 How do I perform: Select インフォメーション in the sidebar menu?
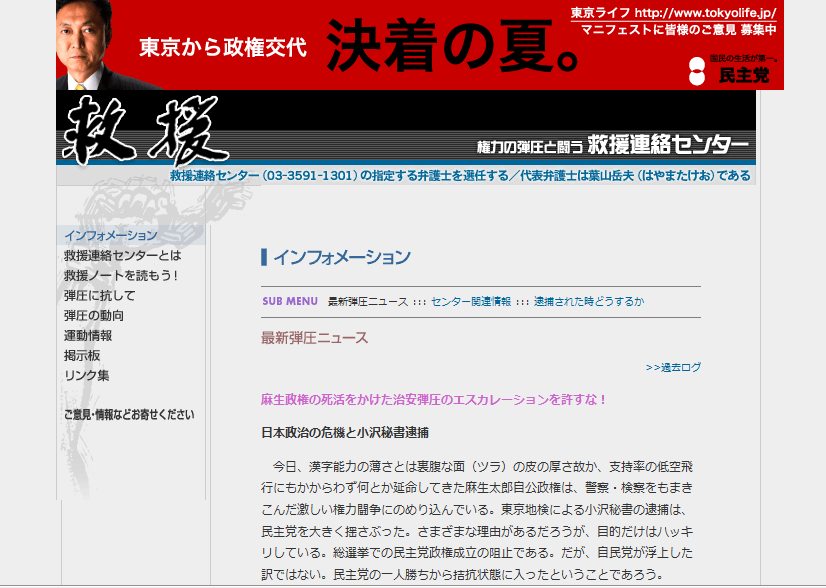pos(111,236)
